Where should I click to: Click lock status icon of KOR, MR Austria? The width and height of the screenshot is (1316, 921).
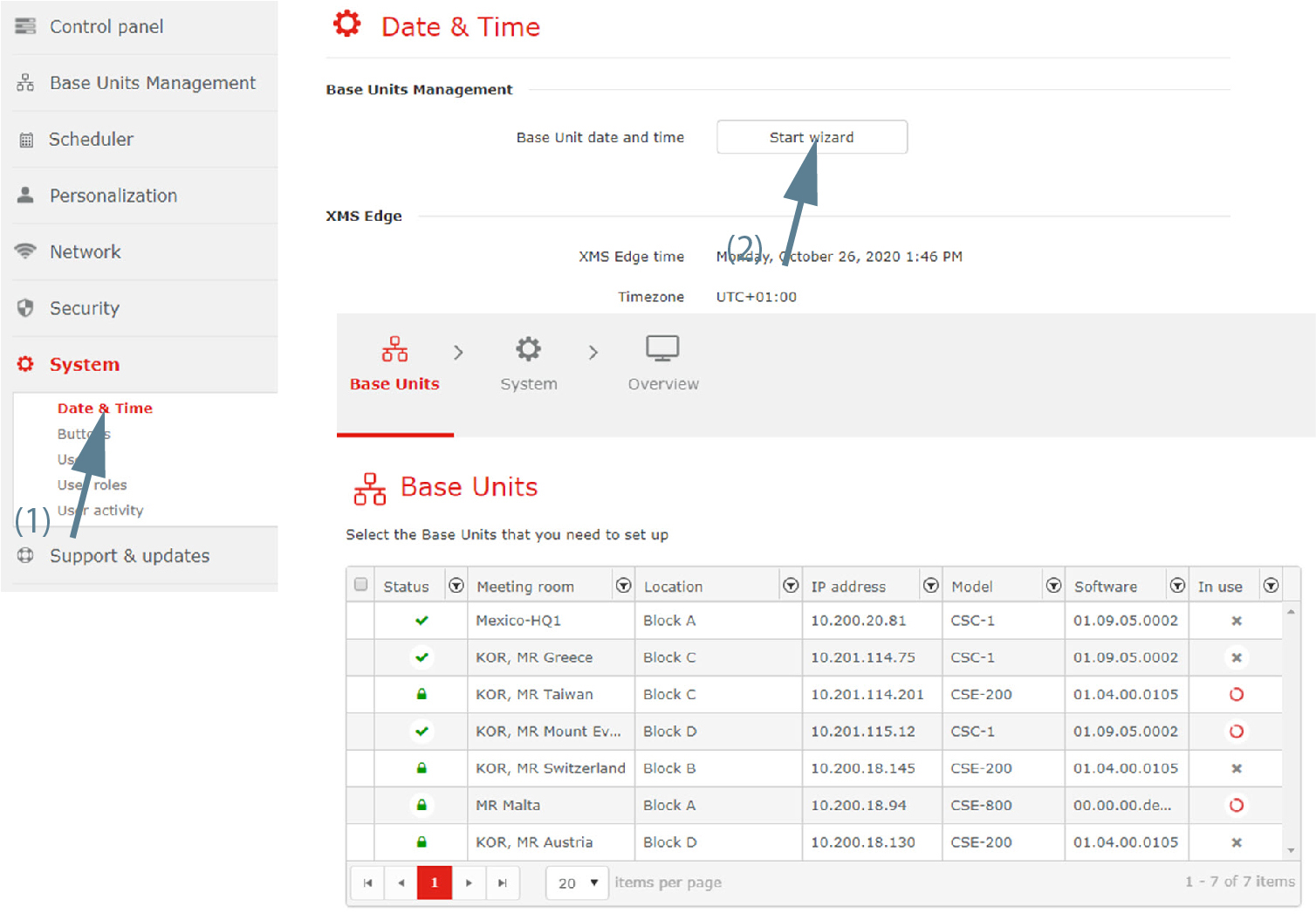point(422,842)
